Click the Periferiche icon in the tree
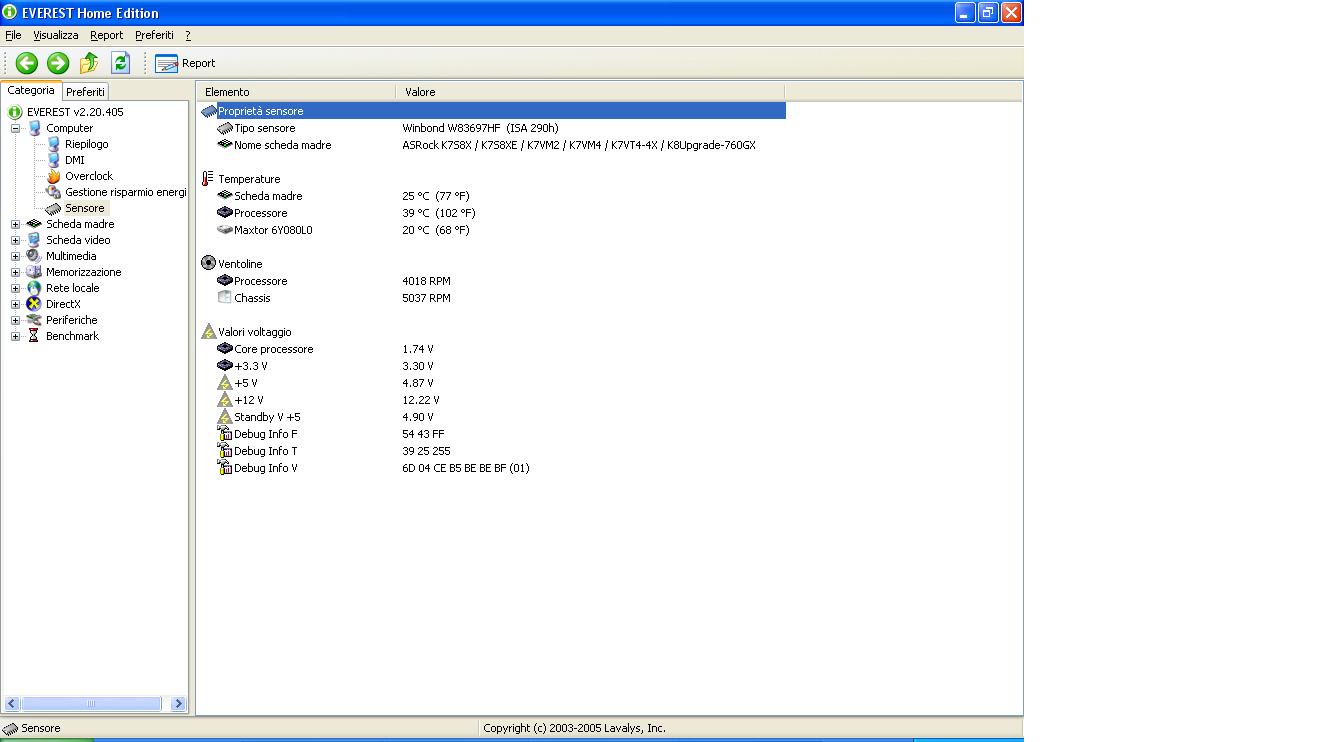Viewport: 1317px width, 742px height. (x=34, y=320)
